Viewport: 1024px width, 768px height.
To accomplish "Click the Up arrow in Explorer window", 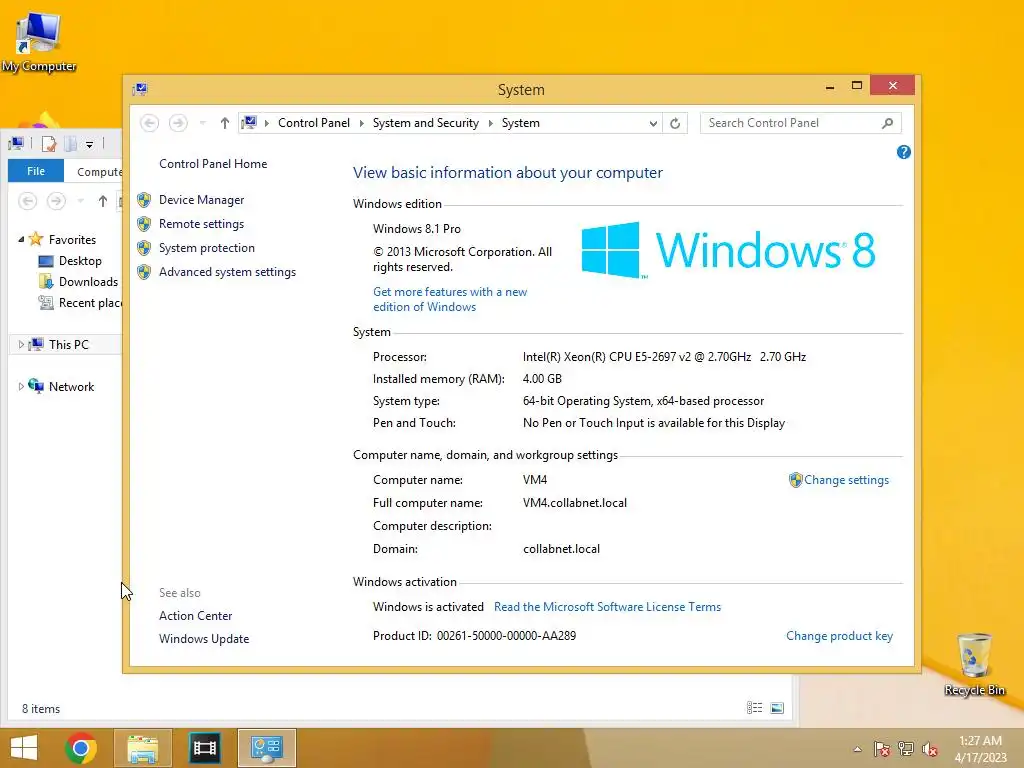I will coord(103,201).
